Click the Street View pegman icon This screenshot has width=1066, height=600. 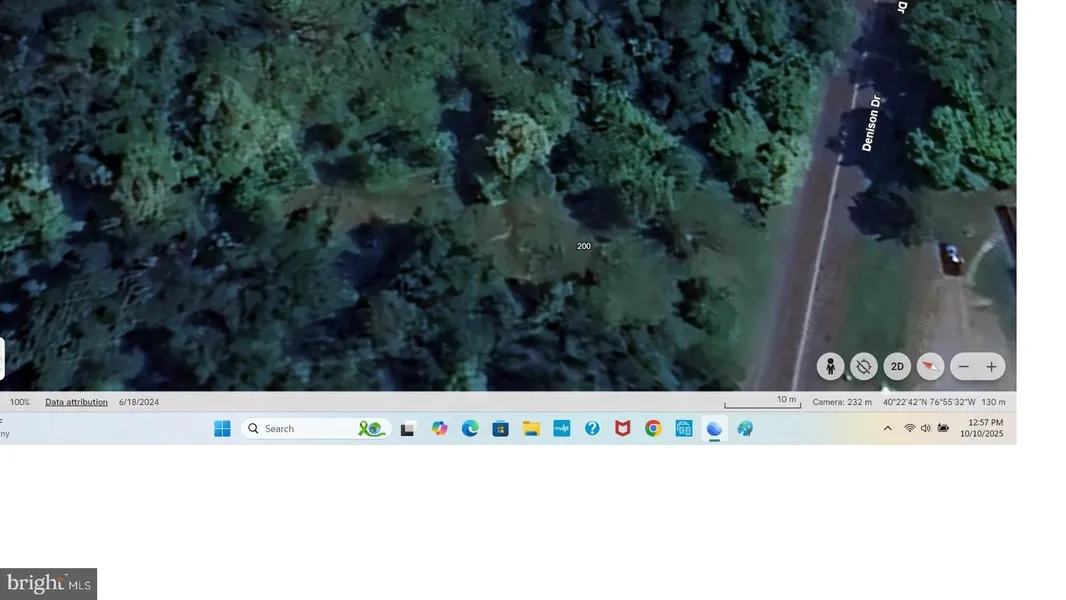[x=830, y=367]
